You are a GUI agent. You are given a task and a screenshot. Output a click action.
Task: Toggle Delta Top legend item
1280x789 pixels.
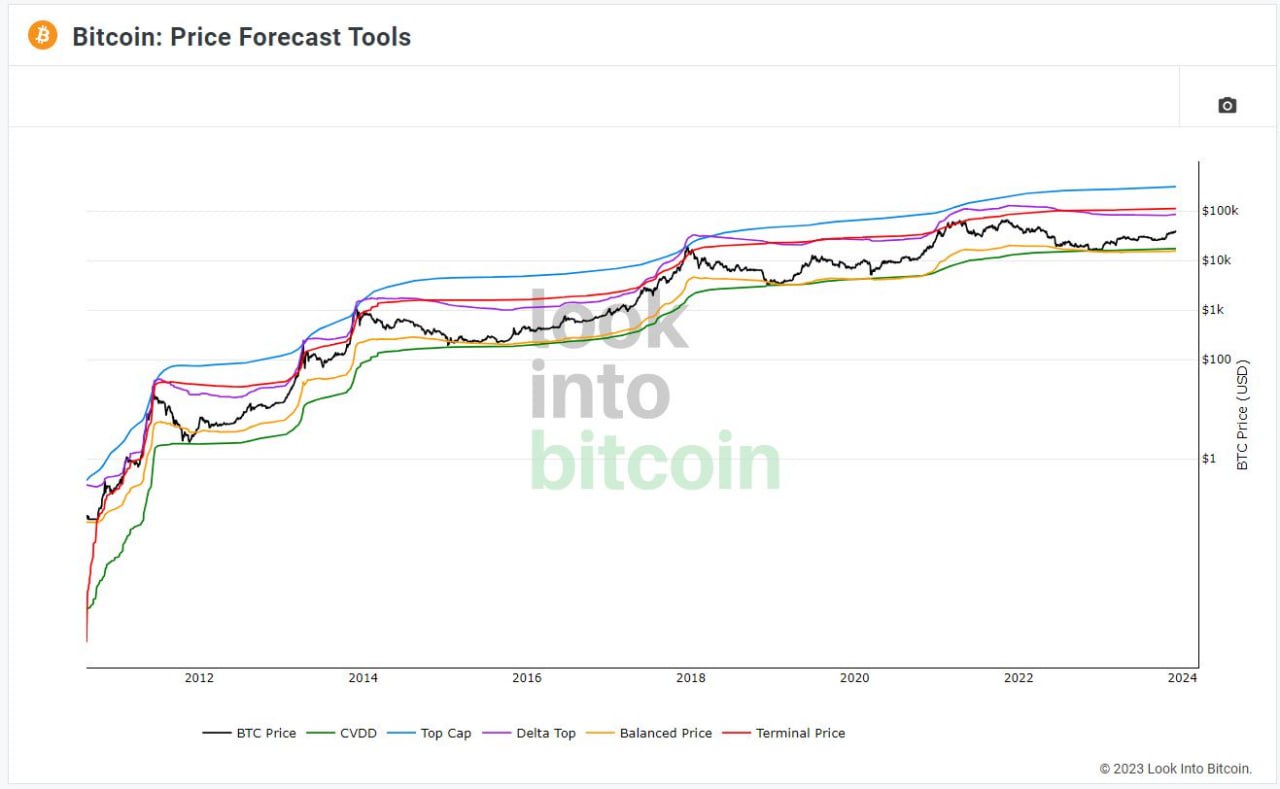coord(529,733)
